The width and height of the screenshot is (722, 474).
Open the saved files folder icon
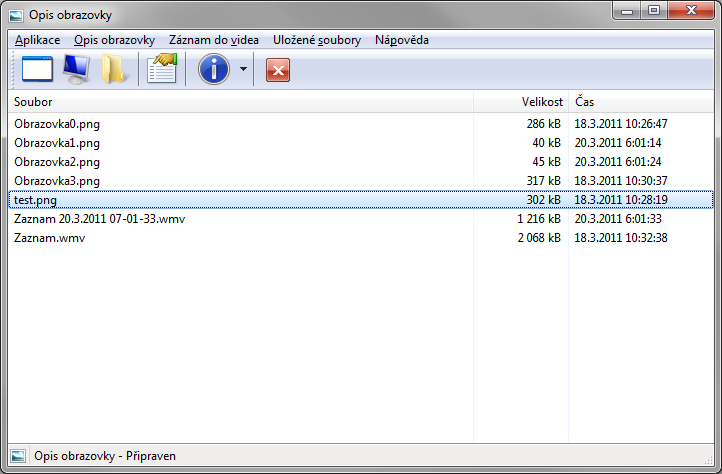coord(114,70)
